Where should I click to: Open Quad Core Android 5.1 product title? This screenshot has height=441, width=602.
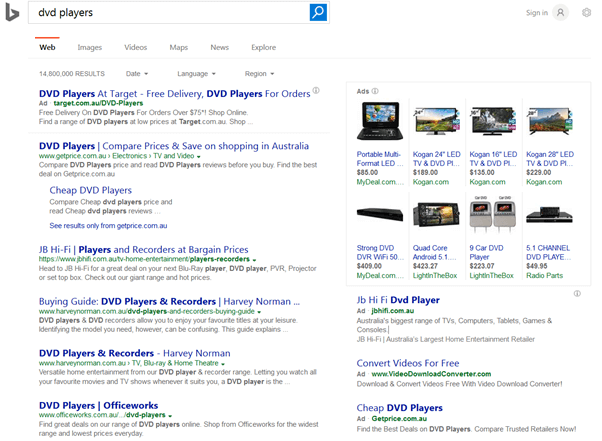pos(435,253)
